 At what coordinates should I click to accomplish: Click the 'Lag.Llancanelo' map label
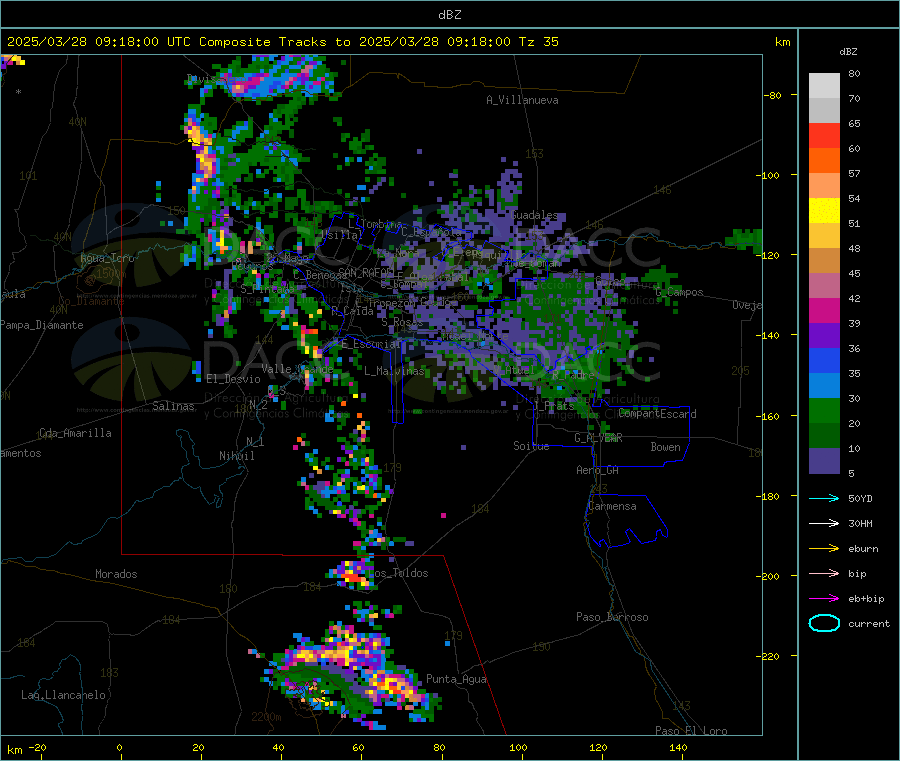pyautogui.click(x=63, y=695)
